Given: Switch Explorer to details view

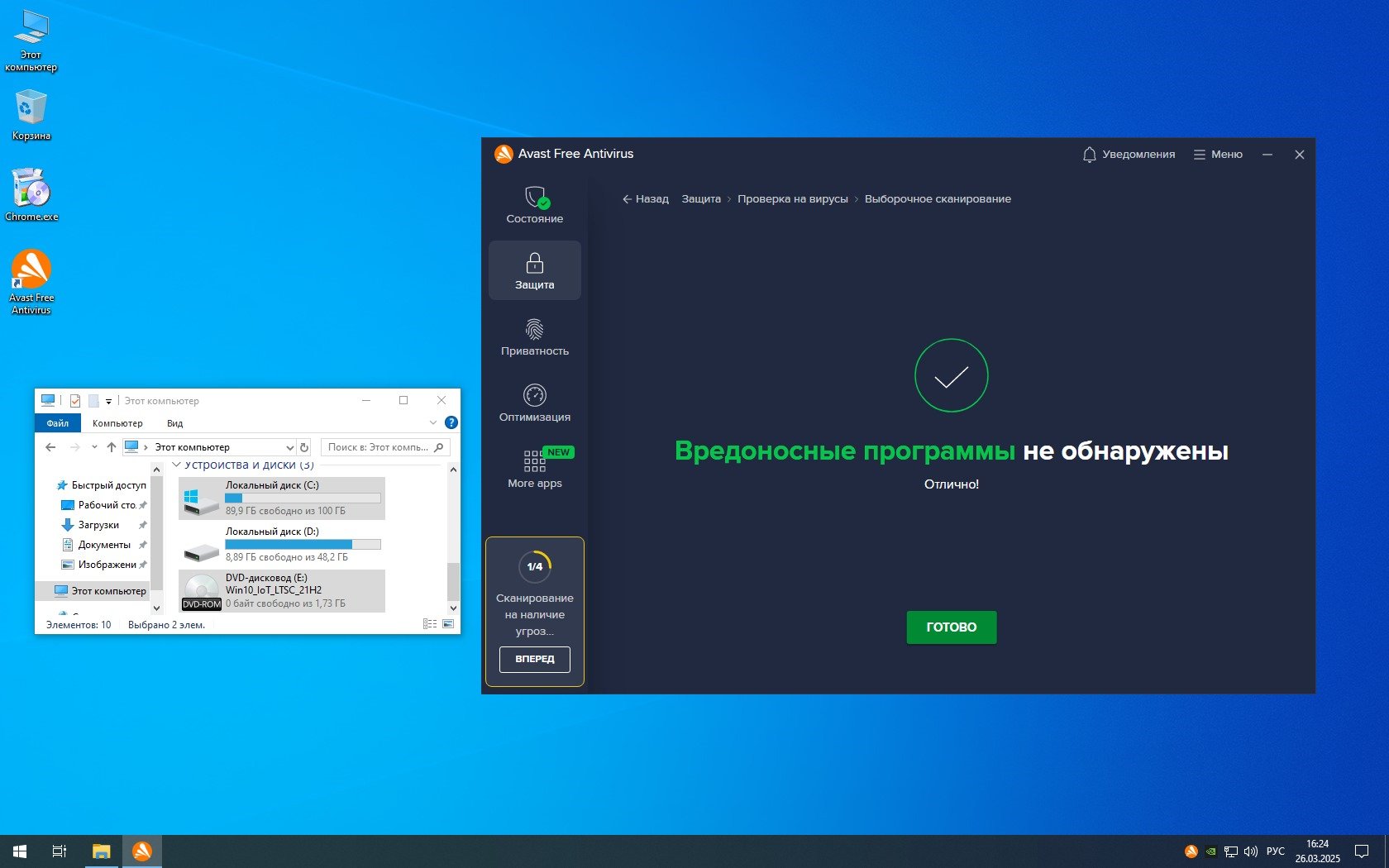Looking at the screenshot, I should pos(430,624).
